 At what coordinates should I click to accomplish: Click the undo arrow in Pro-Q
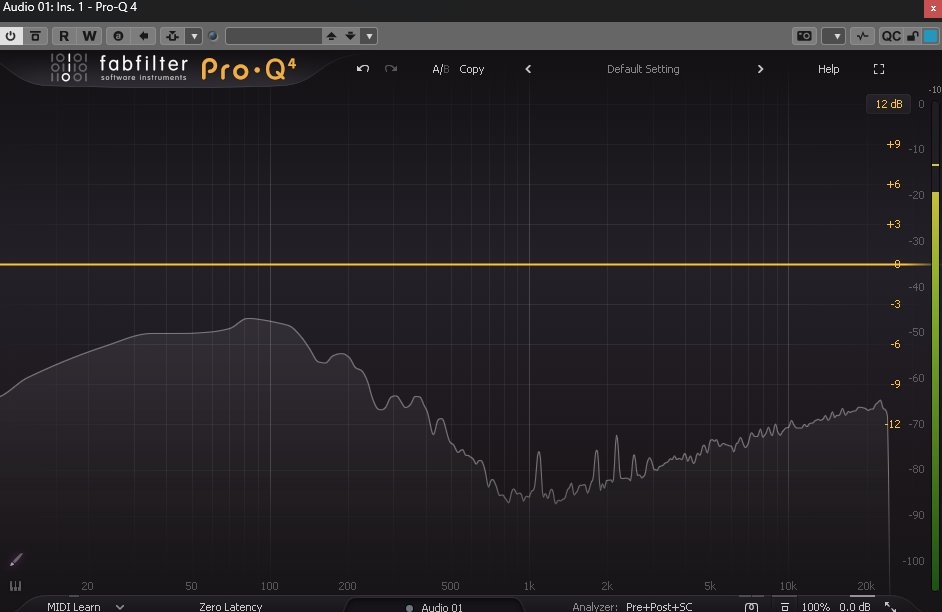click(363, 69)
